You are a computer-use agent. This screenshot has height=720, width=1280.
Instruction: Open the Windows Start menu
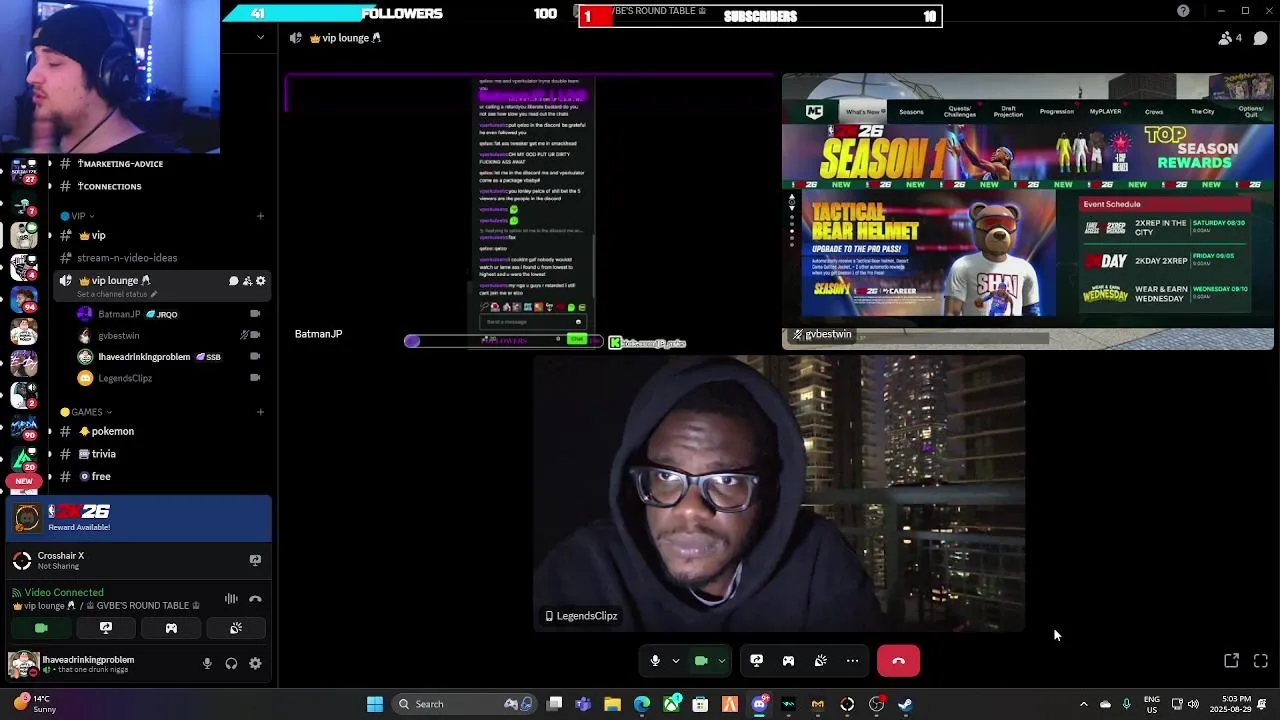[375, 704]
